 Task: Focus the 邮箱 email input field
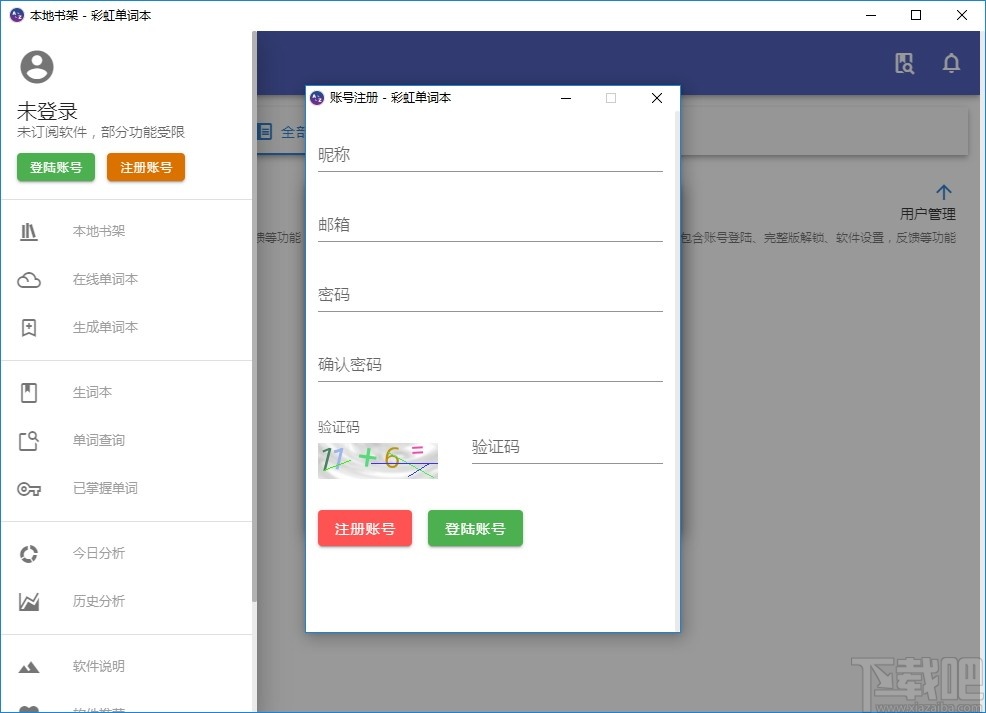point(490,225)
